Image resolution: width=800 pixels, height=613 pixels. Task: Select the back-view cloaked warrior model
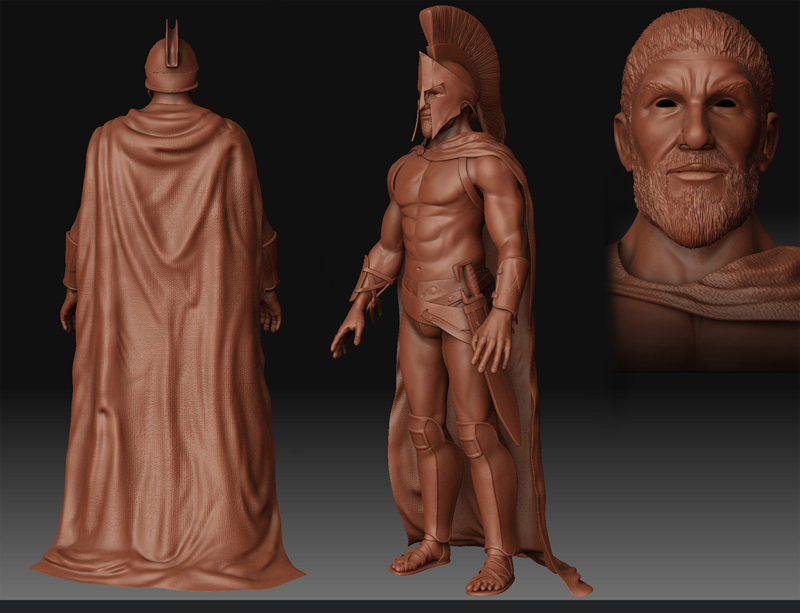point(168,306)
